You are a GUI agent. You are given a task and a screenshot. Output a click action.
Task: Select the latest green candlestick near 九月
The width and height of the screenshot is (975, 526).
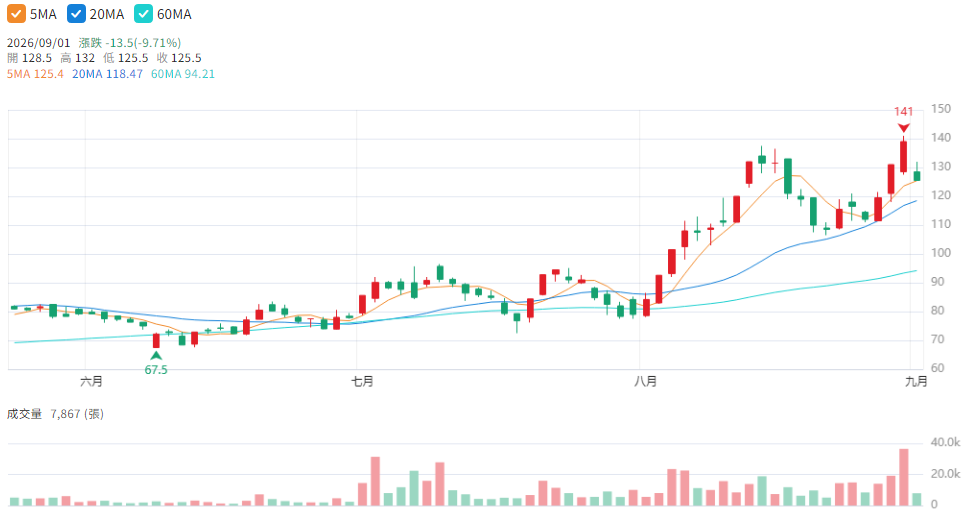(x=917, y=175)
